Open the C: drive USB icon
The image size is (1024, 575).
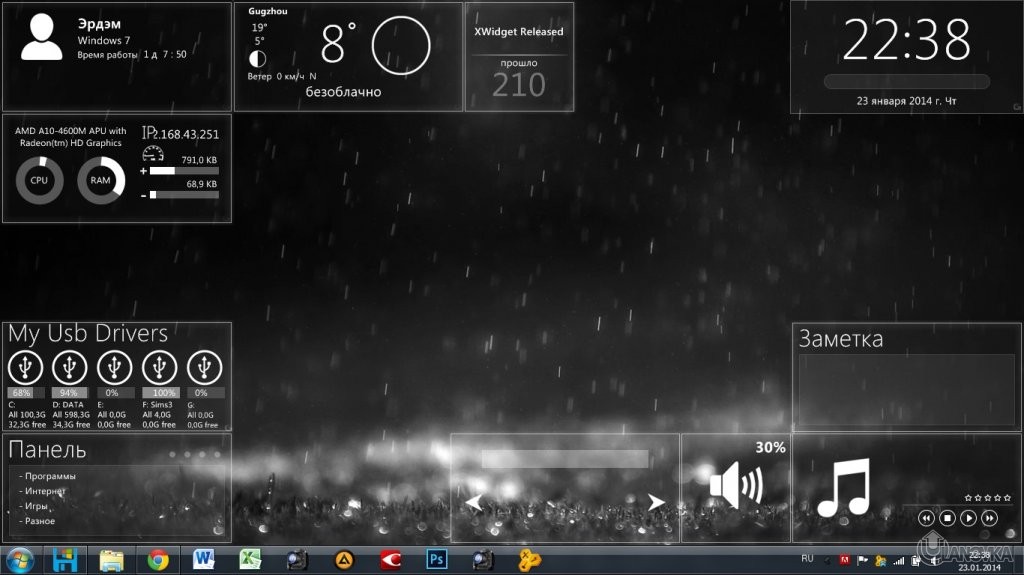click(25, 367)
